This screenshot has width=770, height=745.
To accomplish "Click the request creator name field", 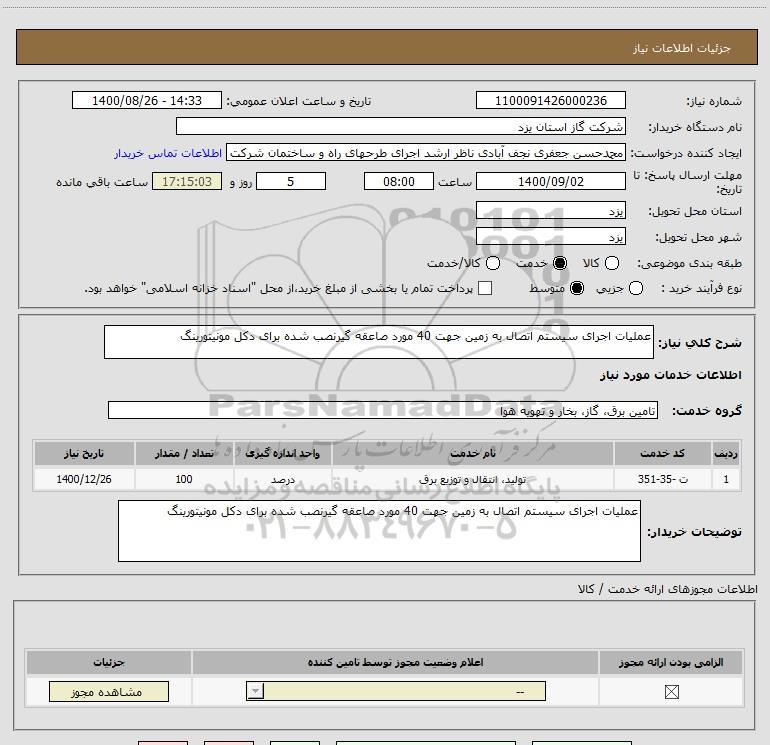I will pos(426,153).
